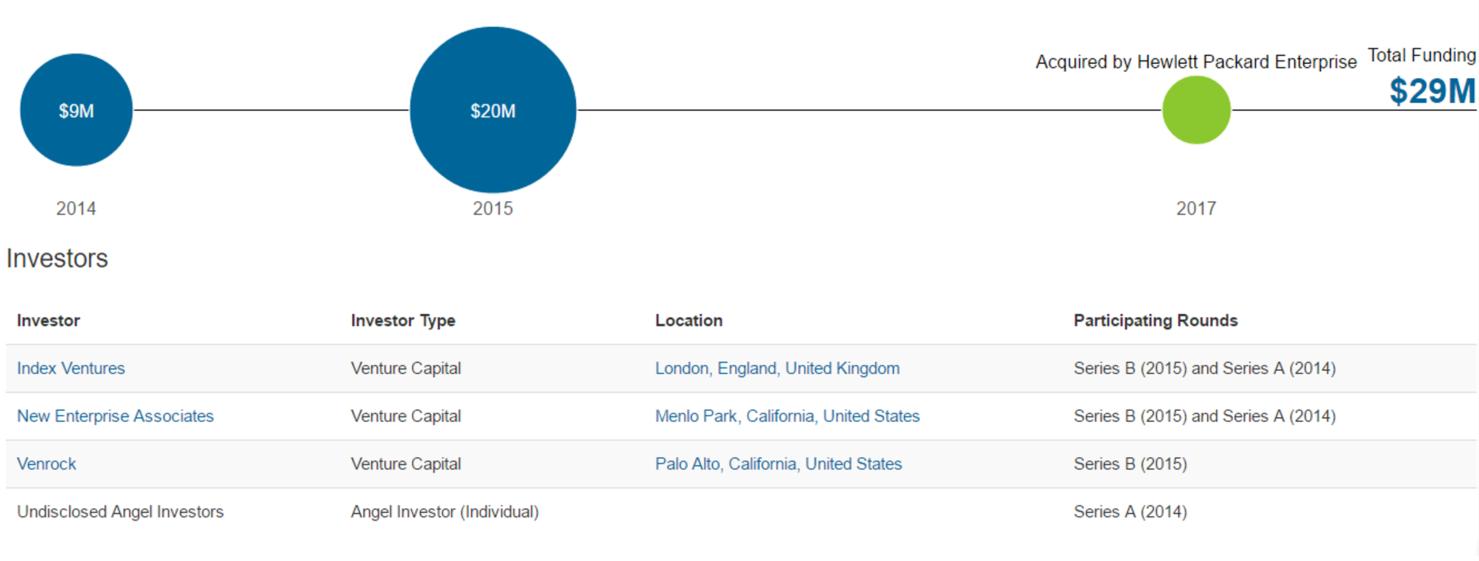
Task: Click the Participating Rounds column header
Action: point(1155,320)
